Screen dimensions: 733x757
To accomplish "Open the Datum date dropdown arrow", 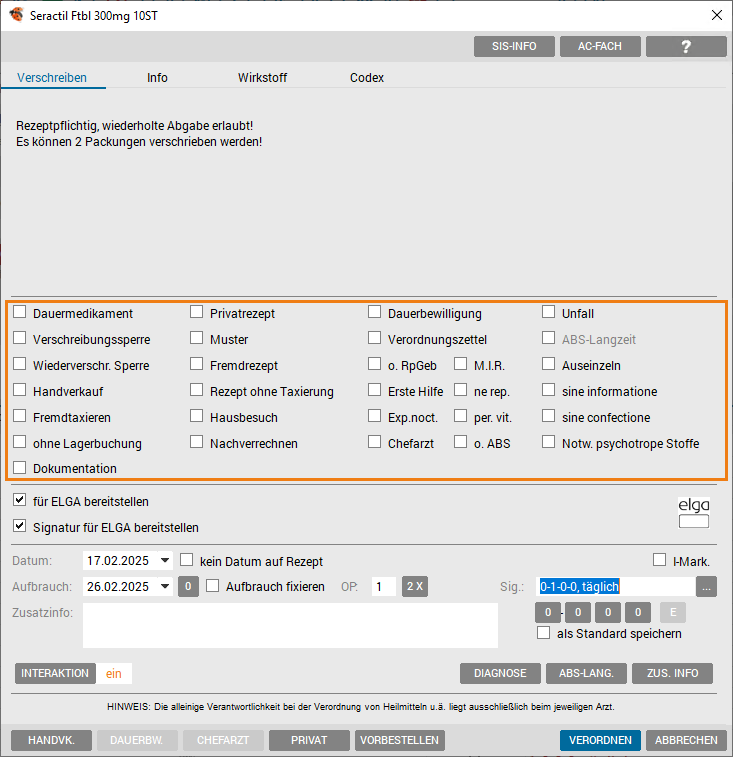I will (165, 561).
